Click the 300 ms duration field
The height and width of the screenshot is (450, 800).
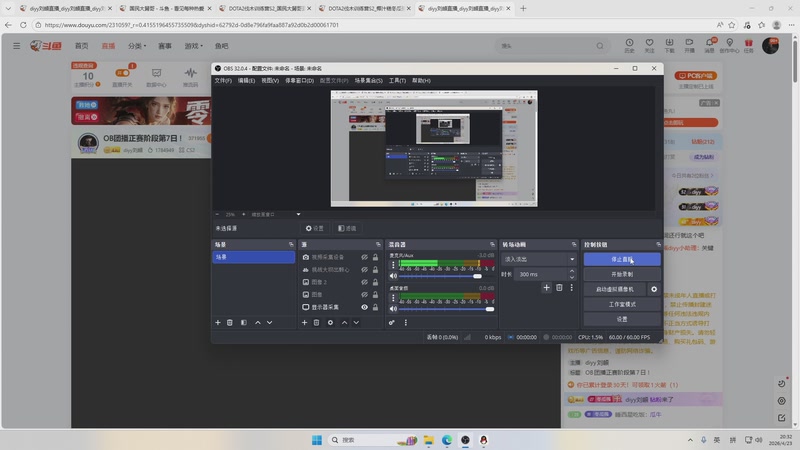pyautogui.click(x=541, y=274)
